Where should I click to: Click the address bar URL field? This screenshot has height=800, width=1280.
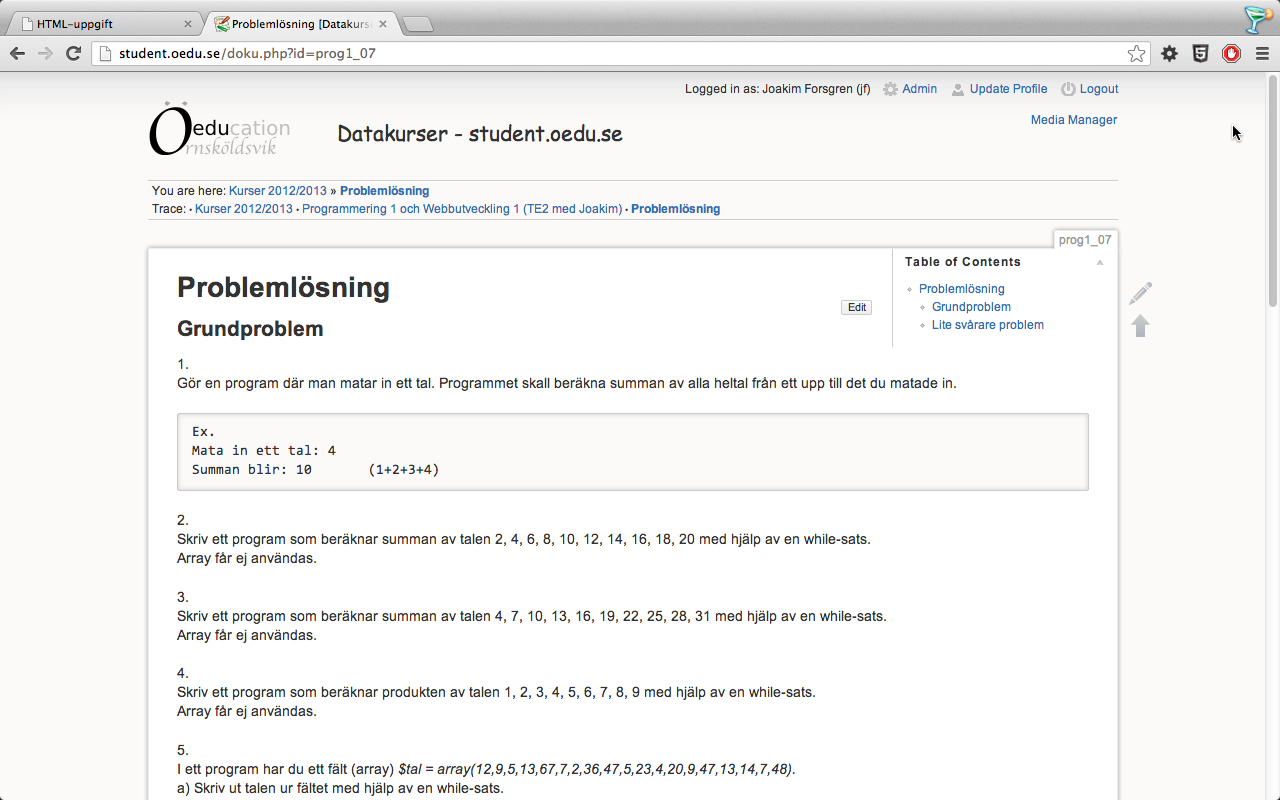pyautogui.click(x=600, y=54)
